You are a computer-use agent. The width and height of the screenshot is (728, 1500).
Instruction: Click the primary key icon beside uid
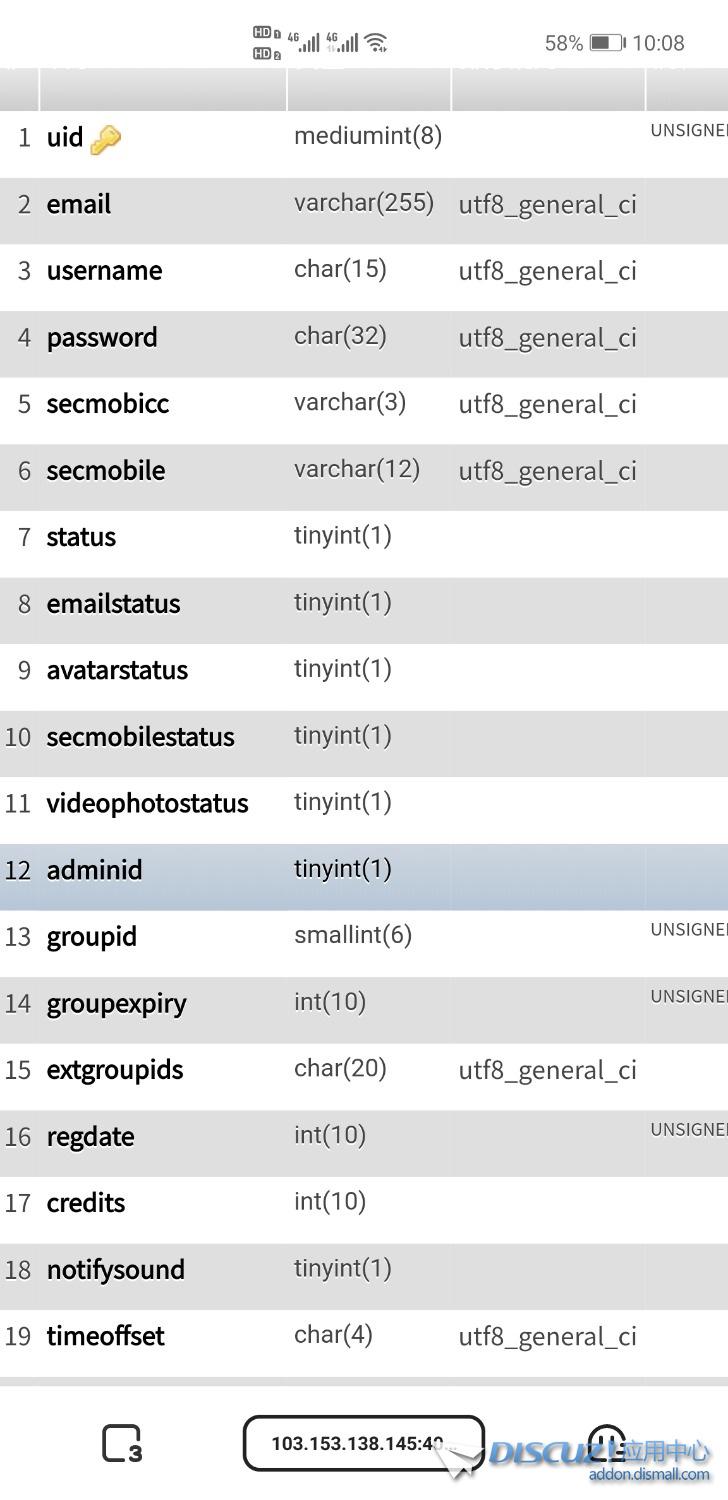click(106, 140)
